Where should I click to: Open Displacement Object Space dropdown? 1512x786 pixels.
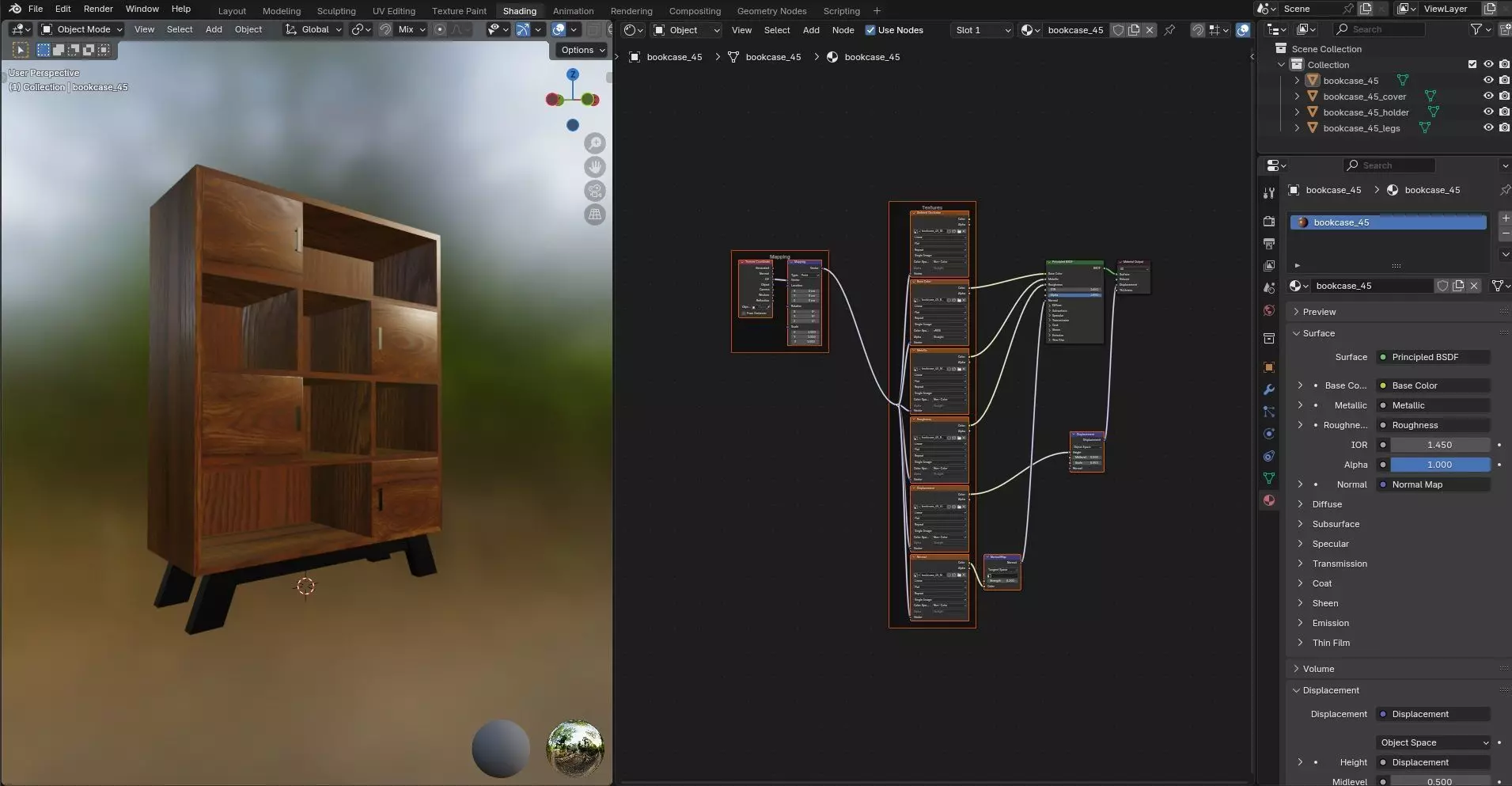point(1433,742)
